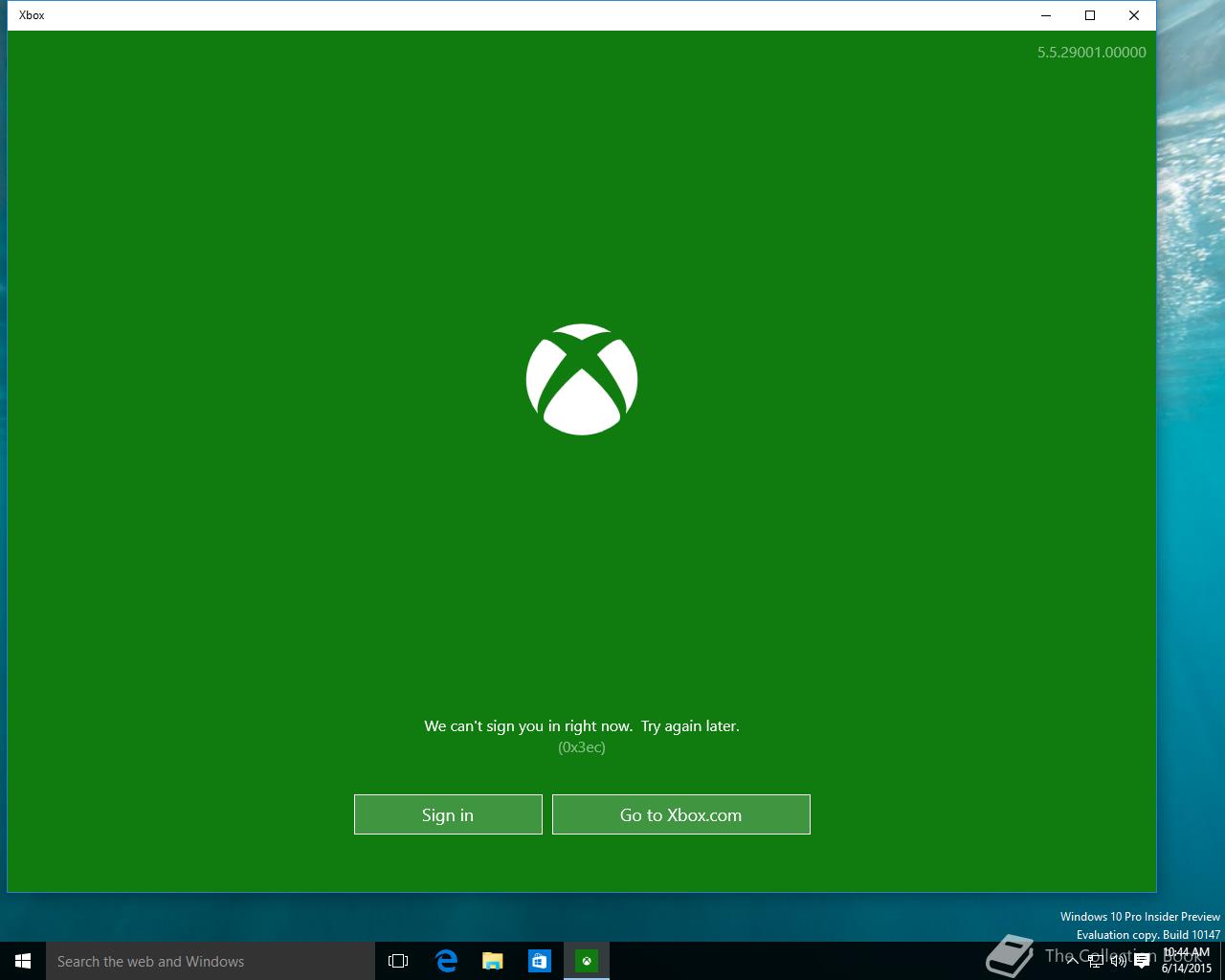Screen dimensions: 1225x980
Task: Open File Explorer from the taskbar
Action: pos(493,961)
